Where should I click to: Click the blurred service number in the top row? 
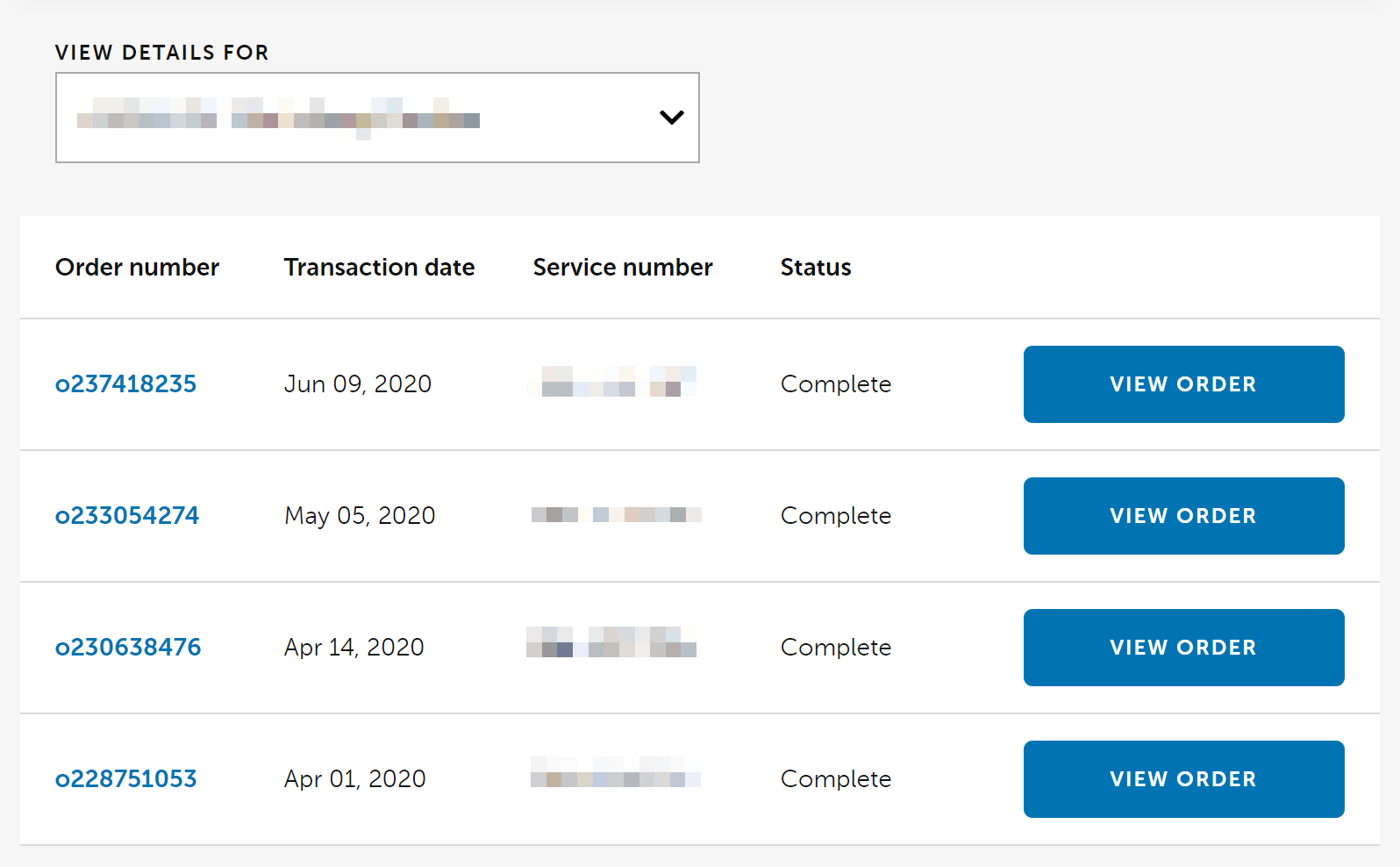(x=611, y=382)
